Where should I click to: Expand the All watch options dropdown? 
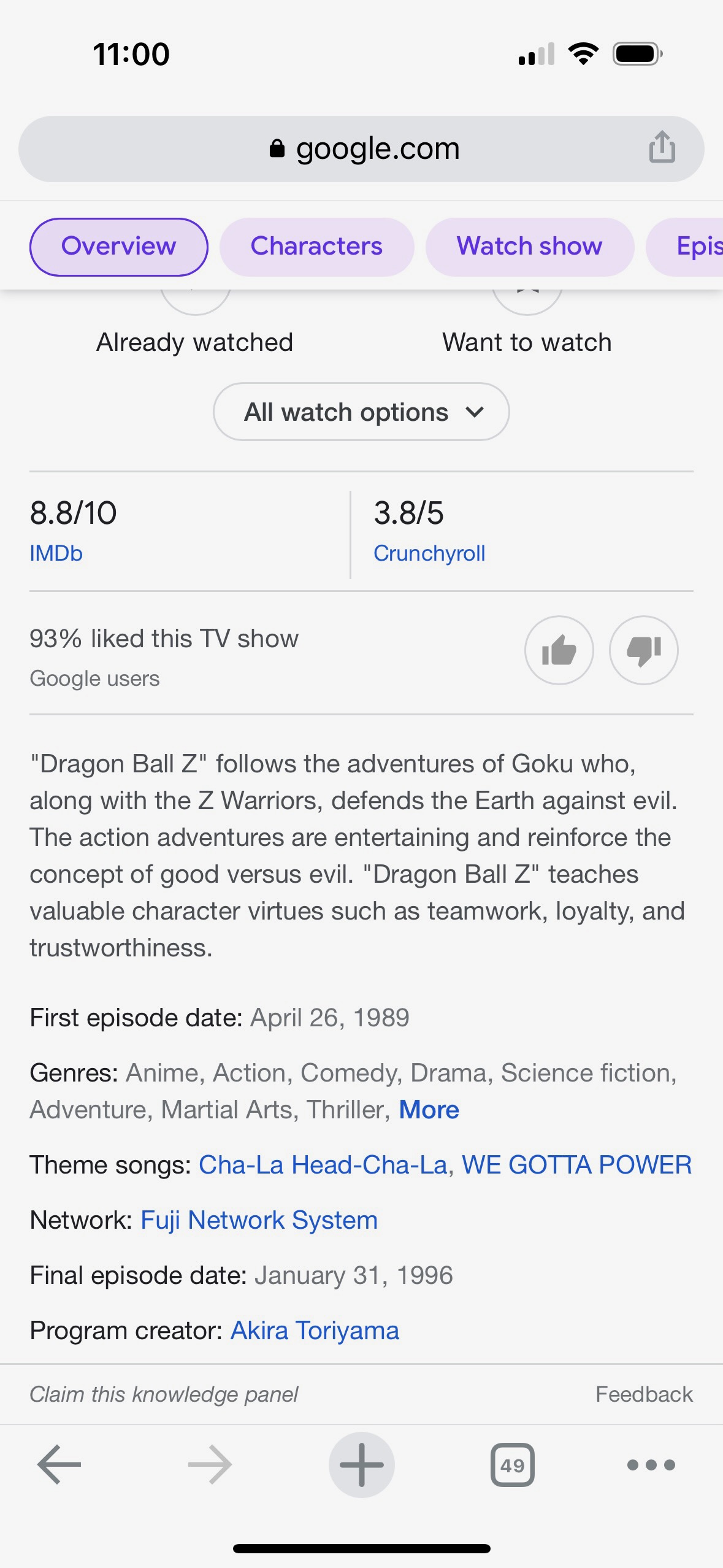click(361, 412)
